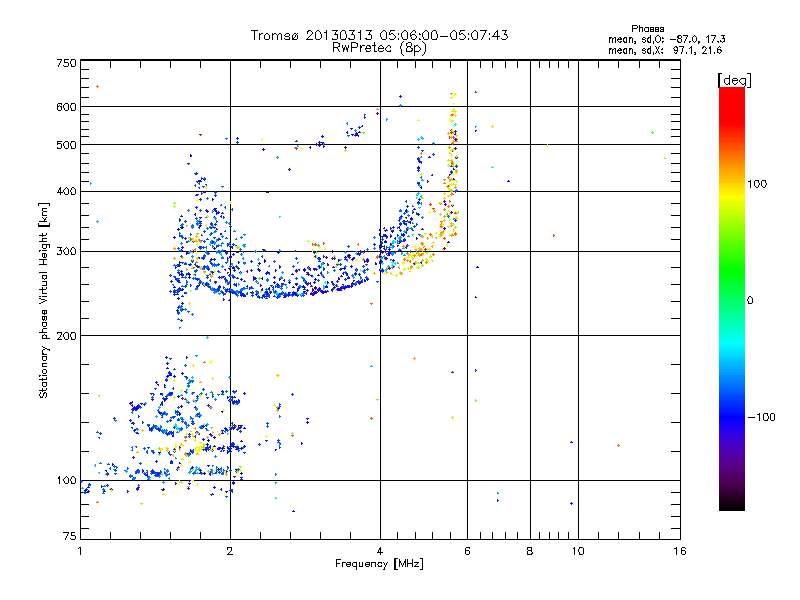Click the frequency axis tick label "2"
This screenshot has height=600, width=800.
[x=230, y=551]
